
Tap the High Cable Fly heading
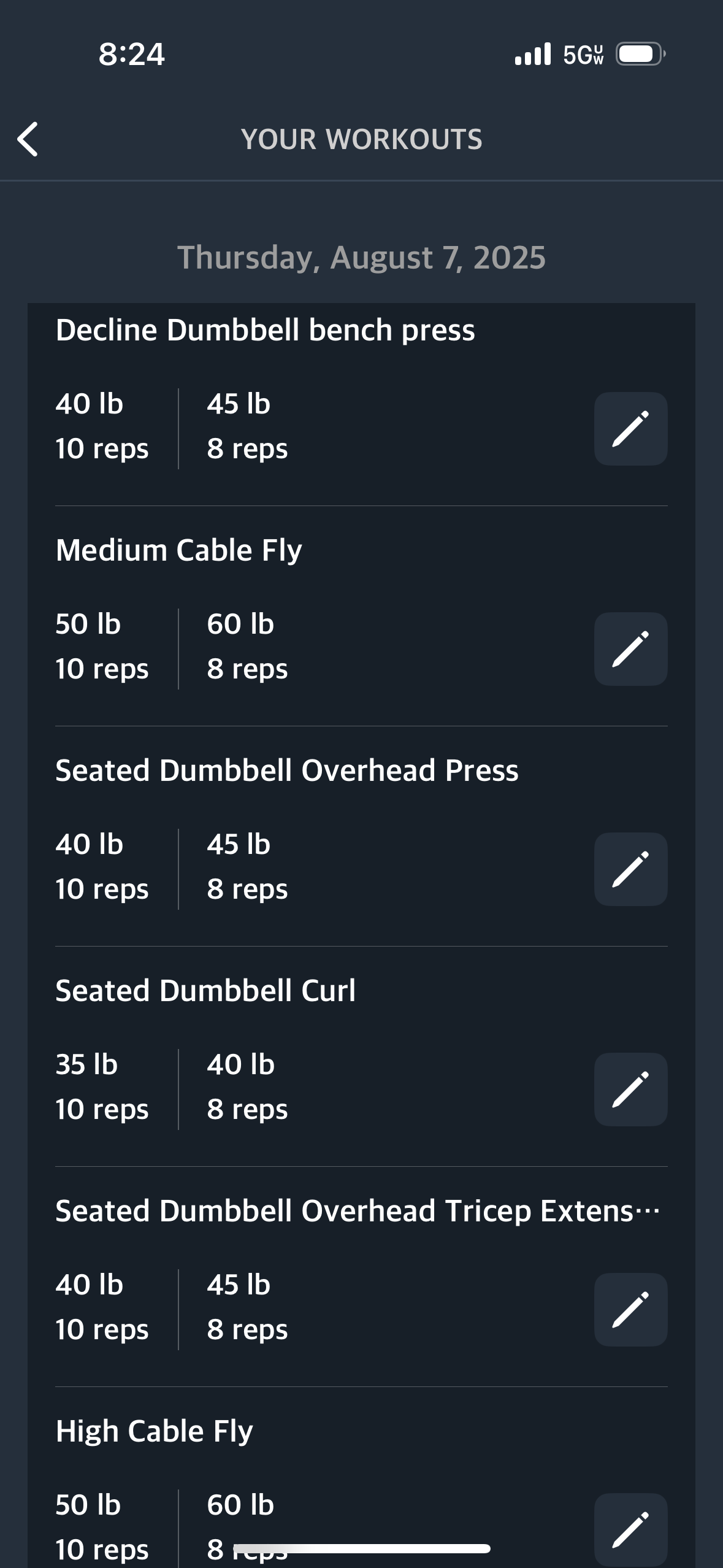pos(154,1431)
